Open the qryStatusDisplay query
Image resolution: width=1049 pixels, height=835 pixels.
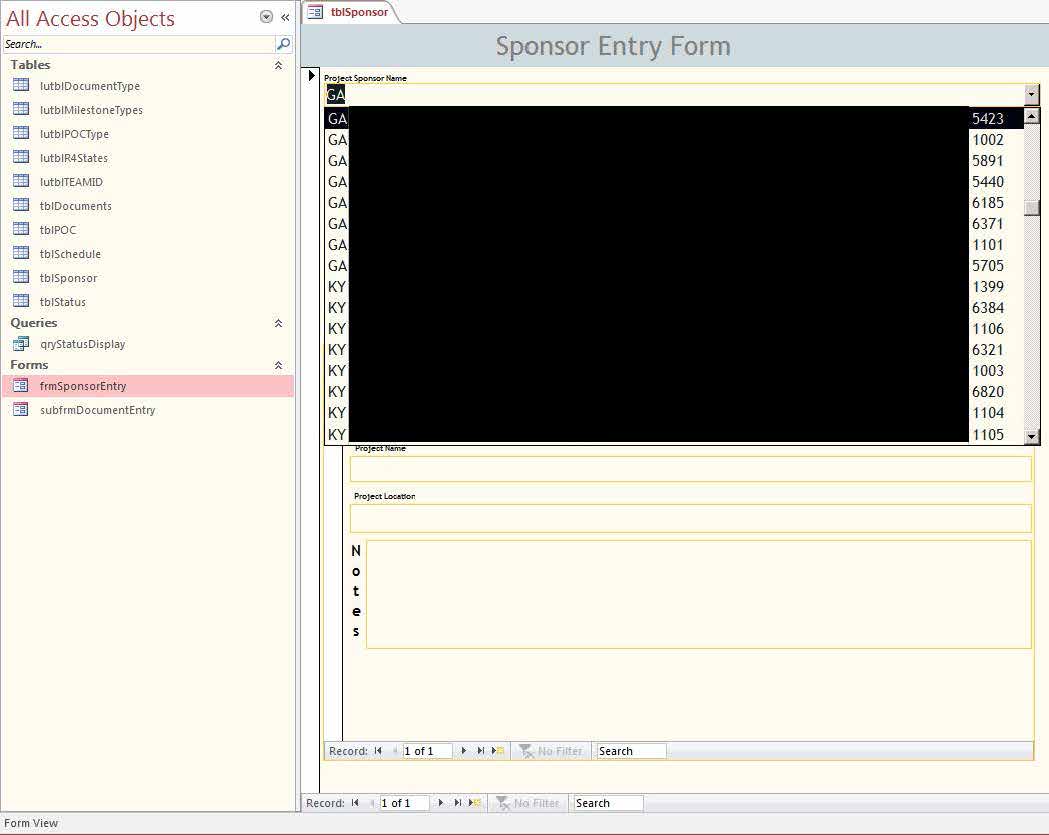(x=82, y=344)
